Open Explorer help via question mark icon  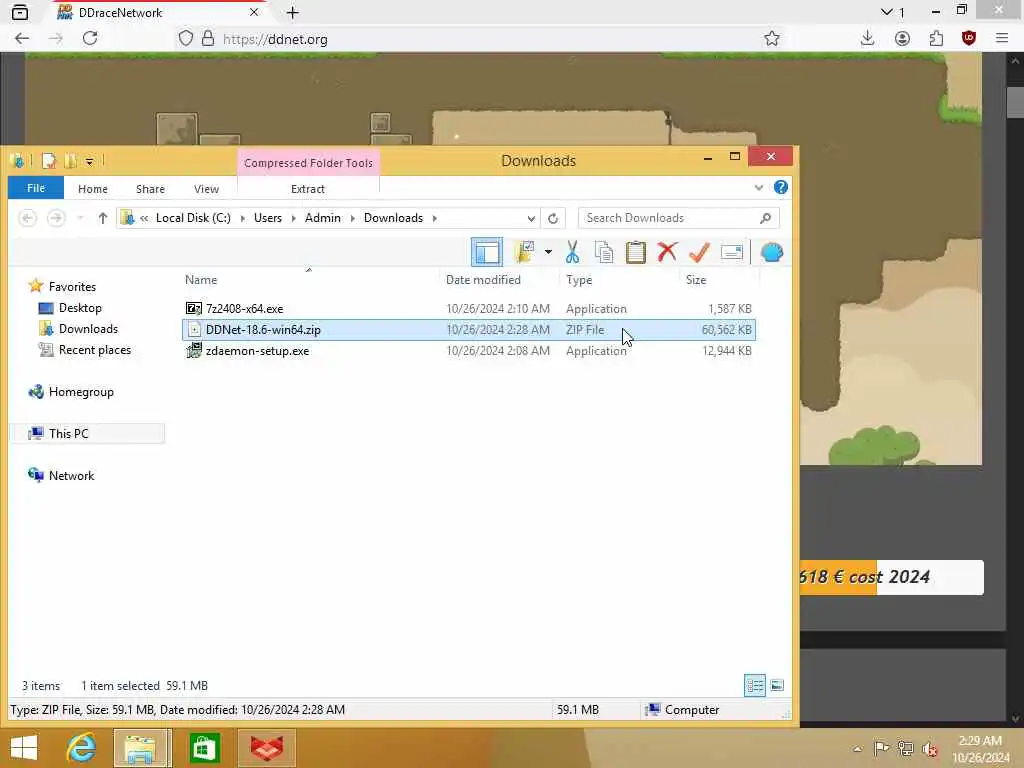click(x=780, y=187)
